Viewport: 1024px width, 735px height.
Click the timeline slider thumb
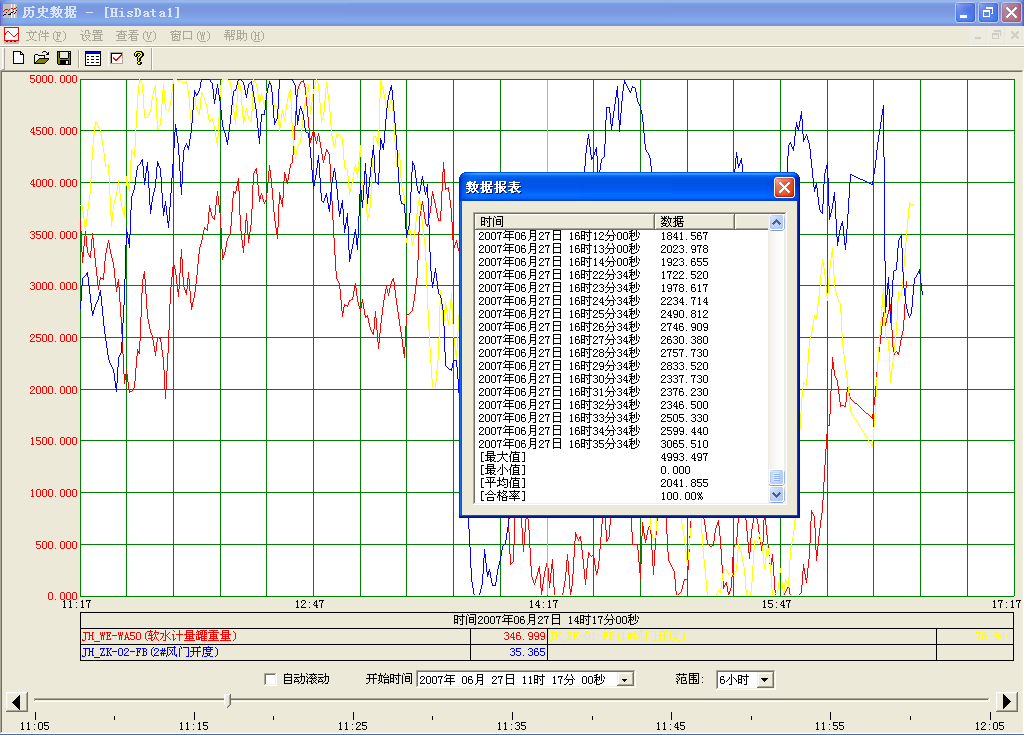[x=228, y=701]
